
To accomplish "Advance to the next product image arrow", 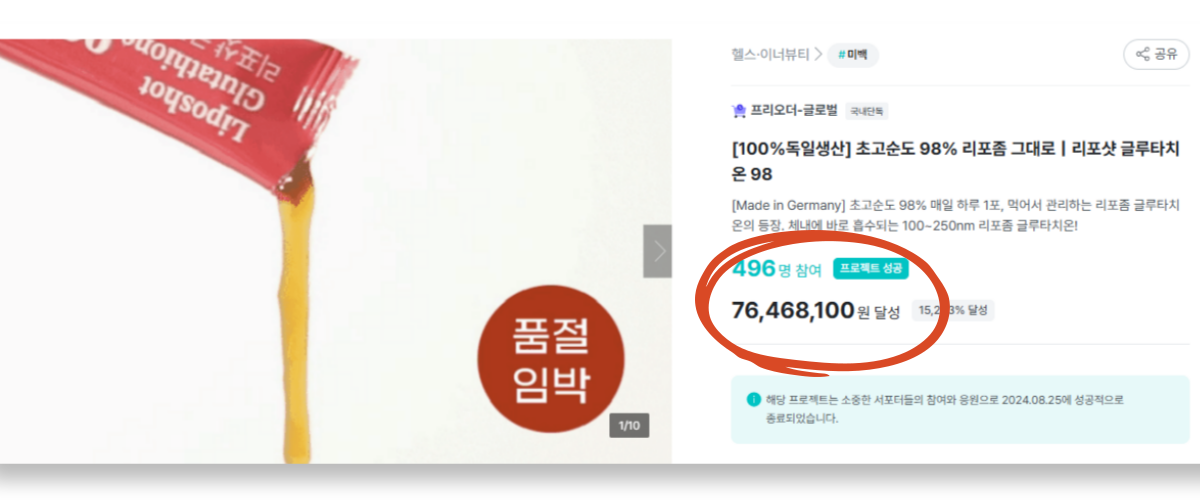I will [x=657, y=251].
